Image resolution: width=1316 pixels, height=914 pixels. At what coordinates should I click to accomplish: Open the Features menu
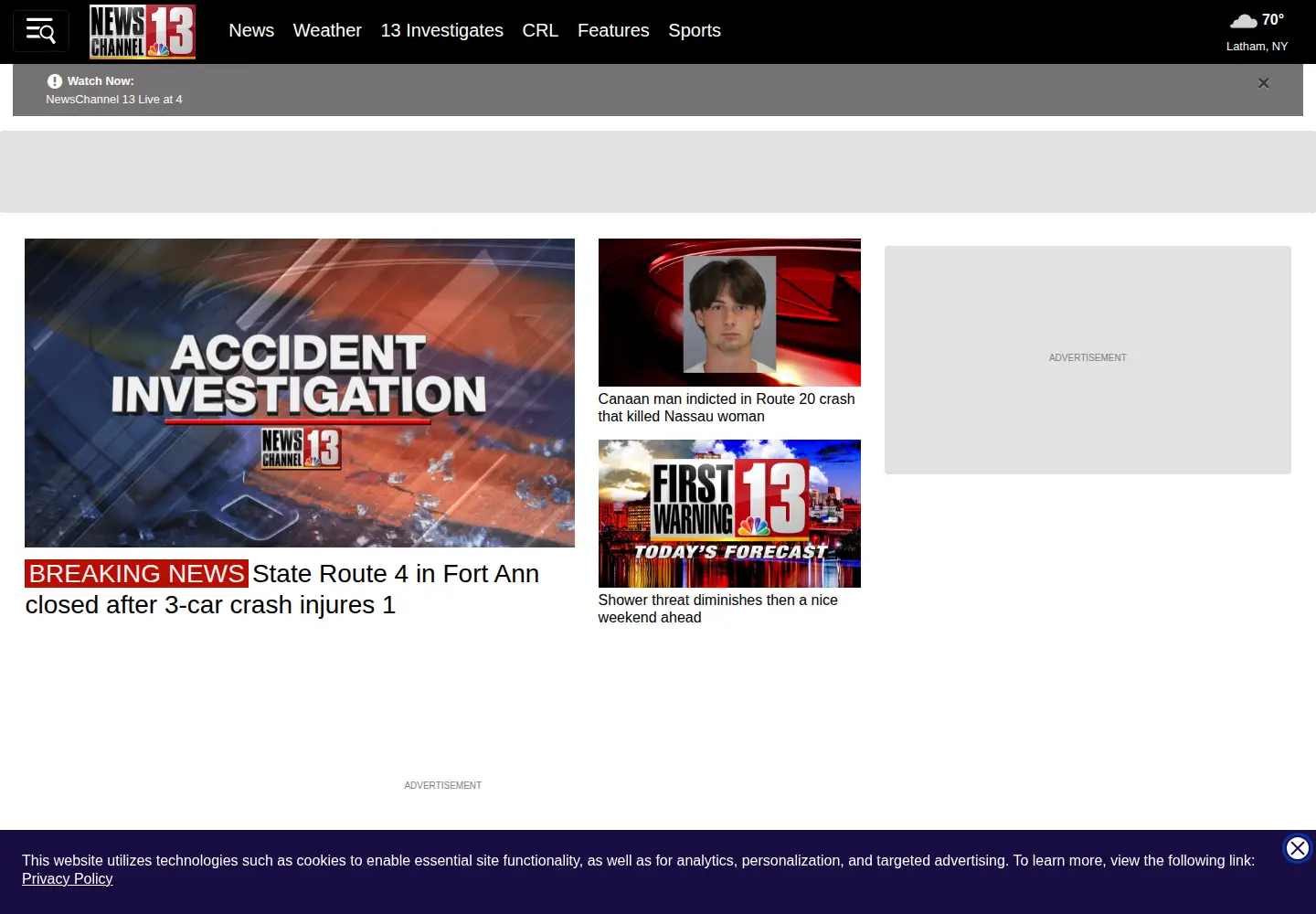tap(613, 30)
